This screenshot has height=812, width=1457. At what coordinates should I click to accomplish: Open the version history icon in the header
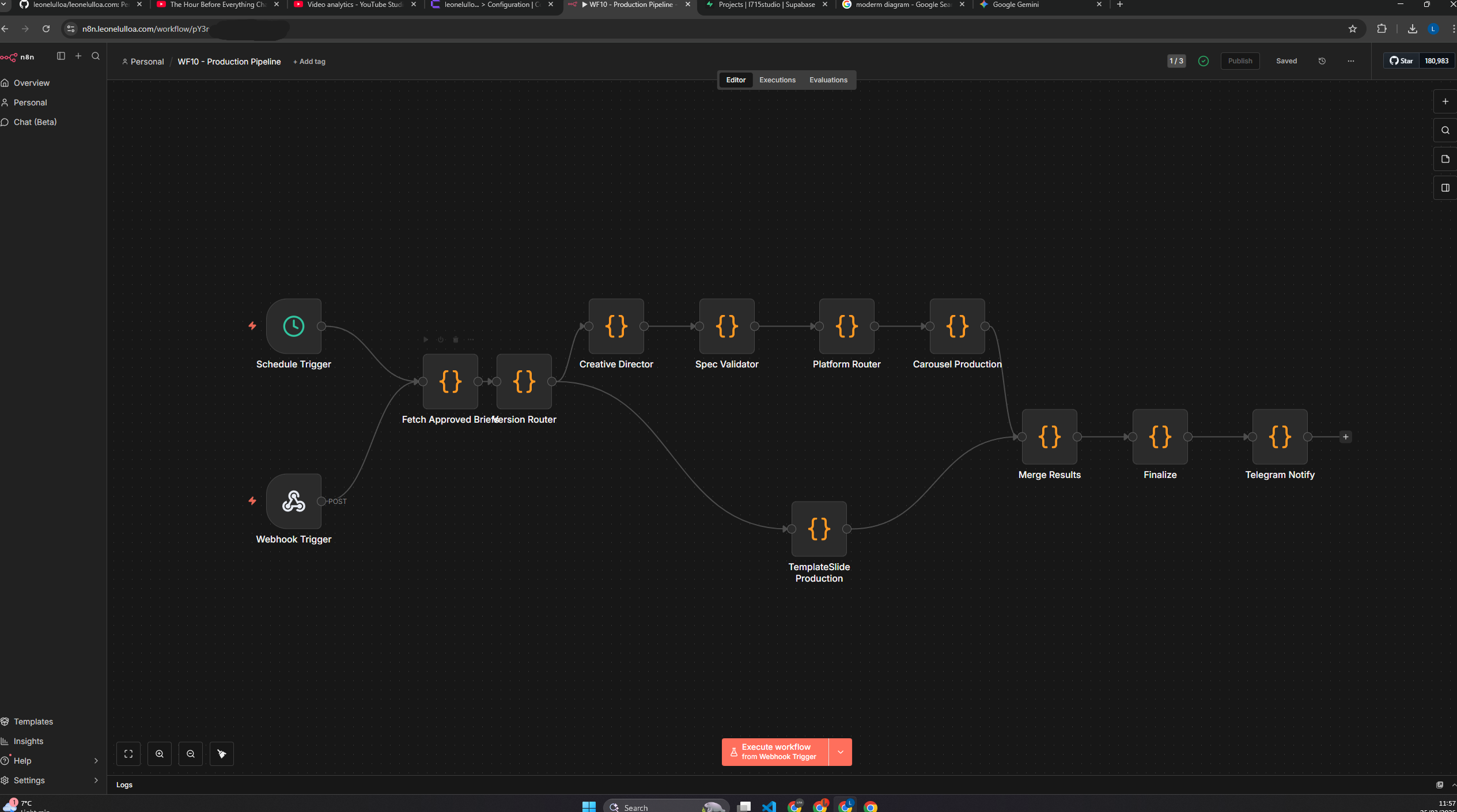1322,61
